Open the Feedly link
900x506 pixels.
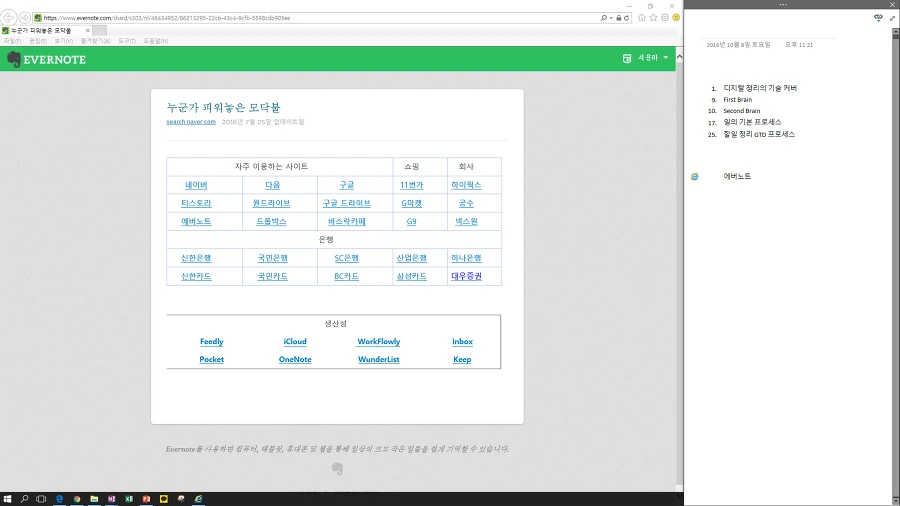click(212, 341)
